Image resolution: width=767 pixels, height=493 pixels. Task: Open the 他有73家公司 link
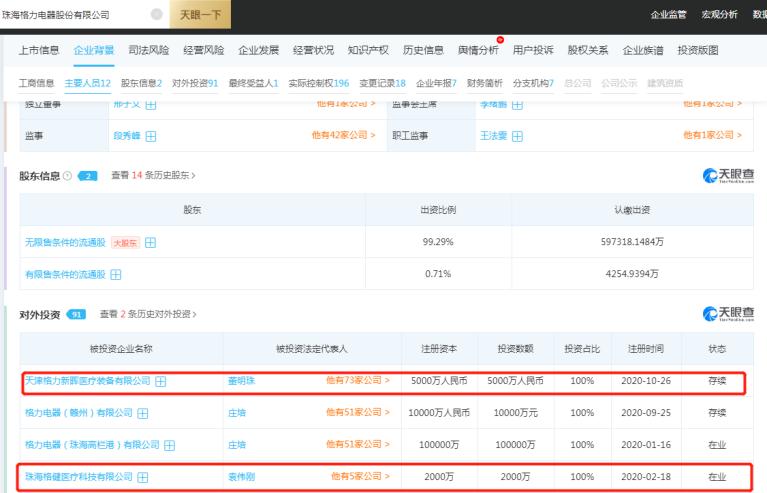point(358,380)
